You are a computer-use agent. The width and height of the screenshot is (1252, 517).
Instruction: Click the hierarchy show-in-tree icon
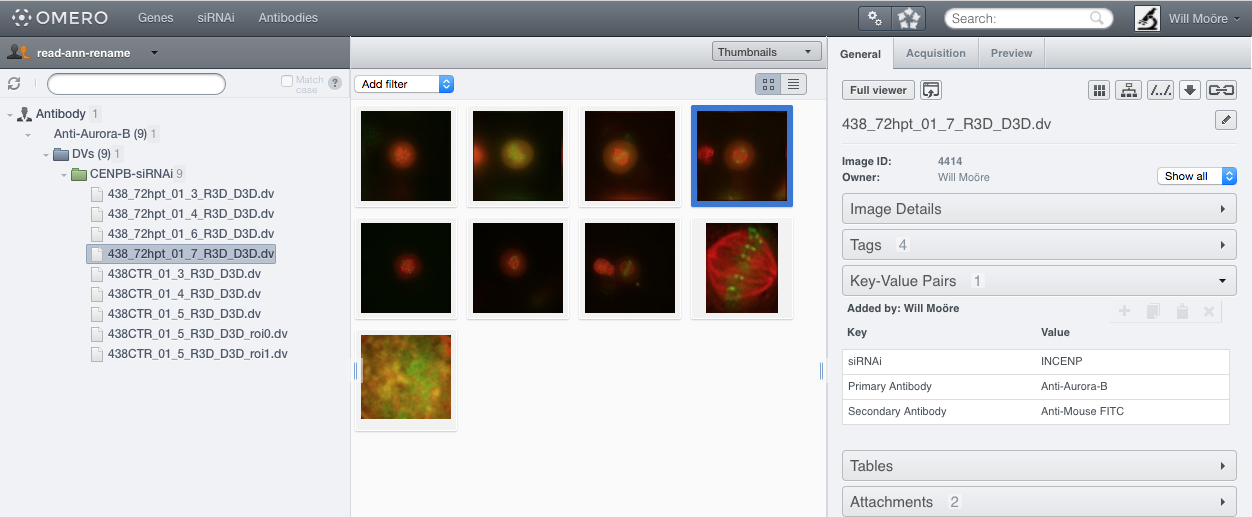tap(1129, 90)
